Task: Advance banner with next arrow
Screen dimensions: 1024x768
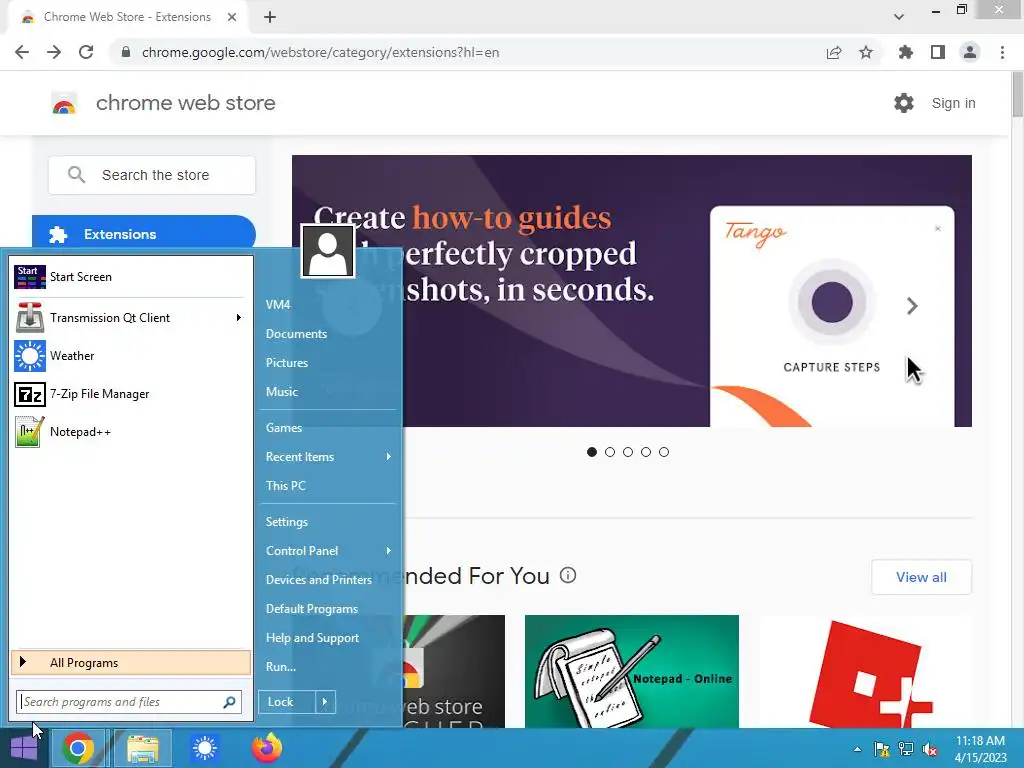Action: (x=912, y=306)
